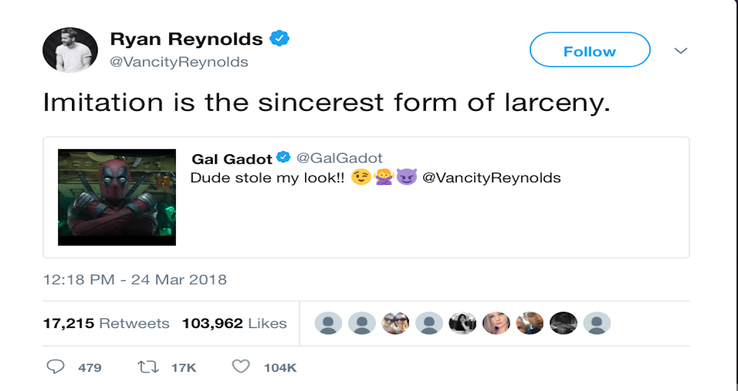Image resolution: width=738 pixels, height=391 pixels.
Task: Click the @VancityReynolds mention in quoted tweet
Action: [x=492, y=178]
